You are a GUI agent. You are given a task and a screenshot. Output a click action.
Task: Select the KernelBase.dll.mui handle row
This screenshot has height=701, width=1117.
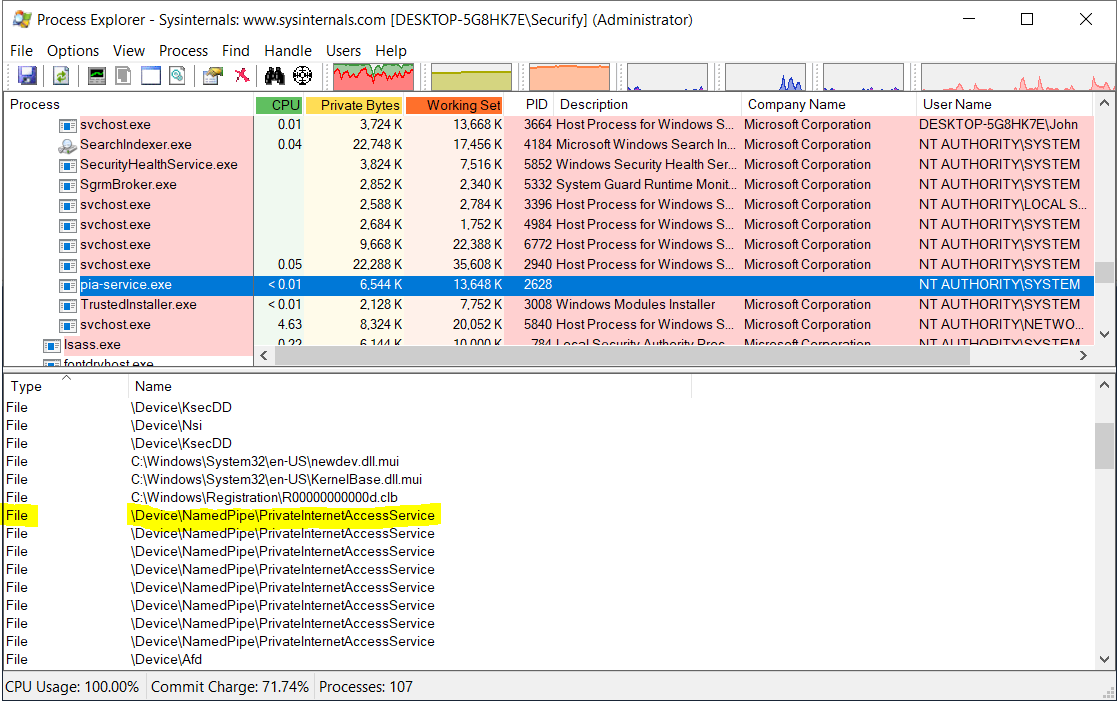point(549,479)
